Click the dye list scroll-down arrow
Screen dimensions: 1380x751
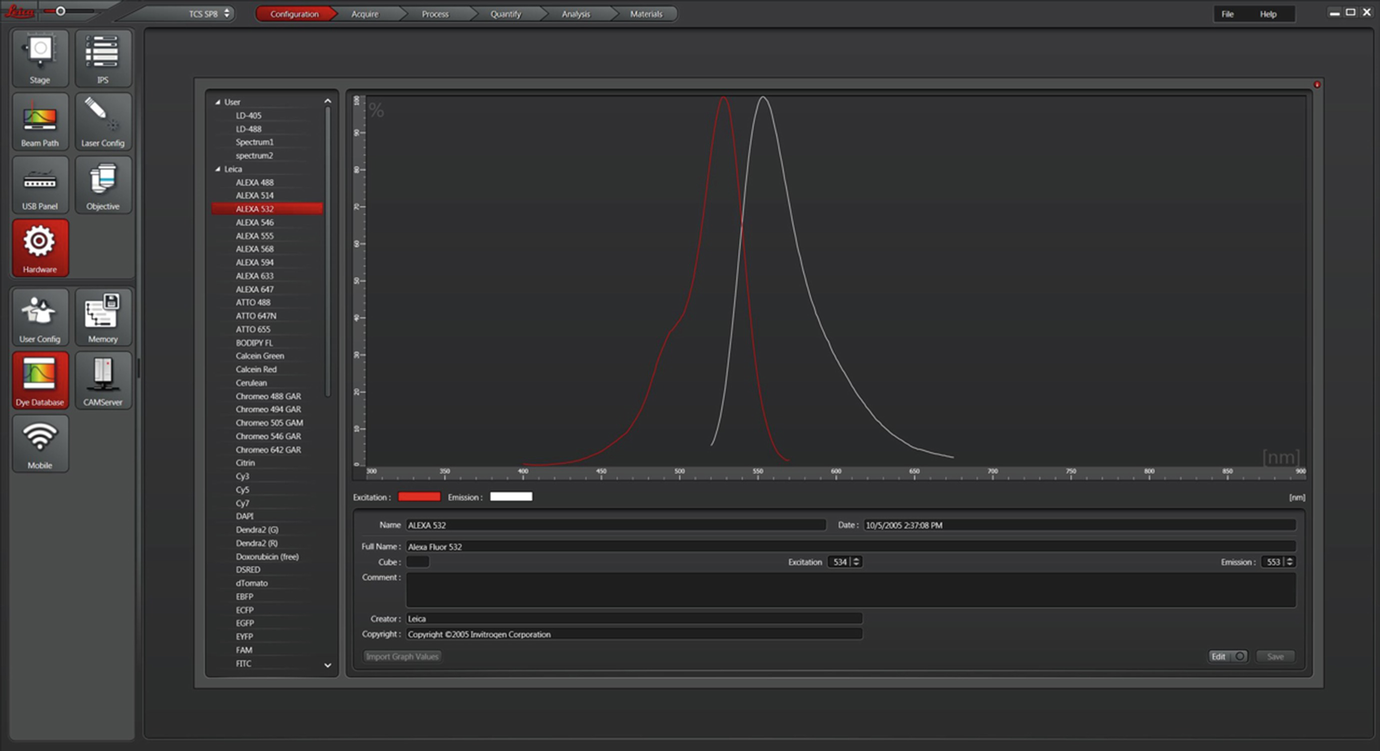click(x=327, y=665)
